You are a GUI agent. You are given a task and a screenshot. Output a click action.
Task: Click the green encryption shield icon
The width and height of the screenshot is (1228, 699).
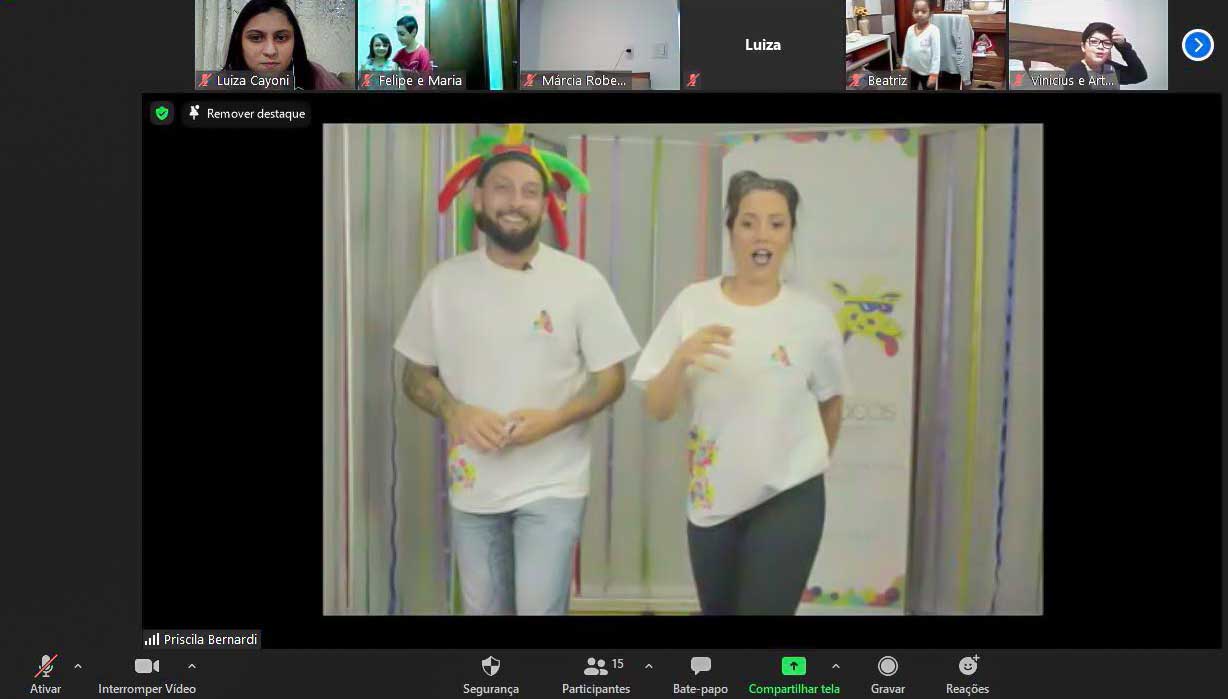pyautogui.click(x=162, y=114)
